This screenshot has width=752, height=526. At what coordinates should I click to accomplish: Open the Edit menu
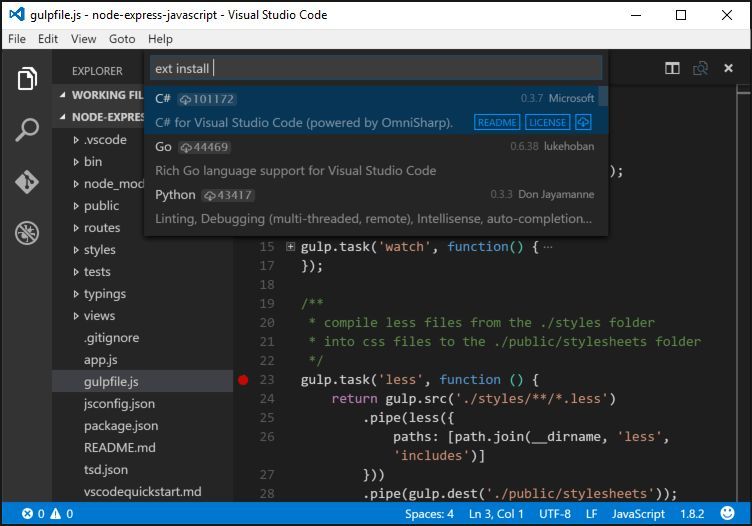point(48,39)
